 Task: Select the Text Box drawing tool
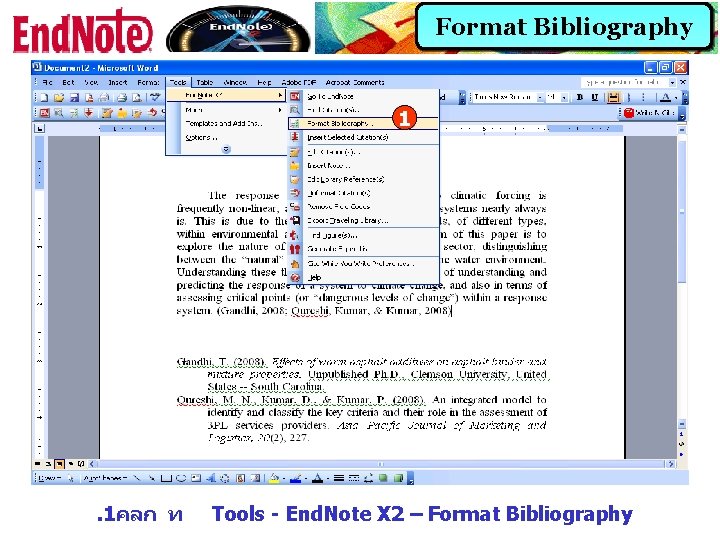point(196,478)
